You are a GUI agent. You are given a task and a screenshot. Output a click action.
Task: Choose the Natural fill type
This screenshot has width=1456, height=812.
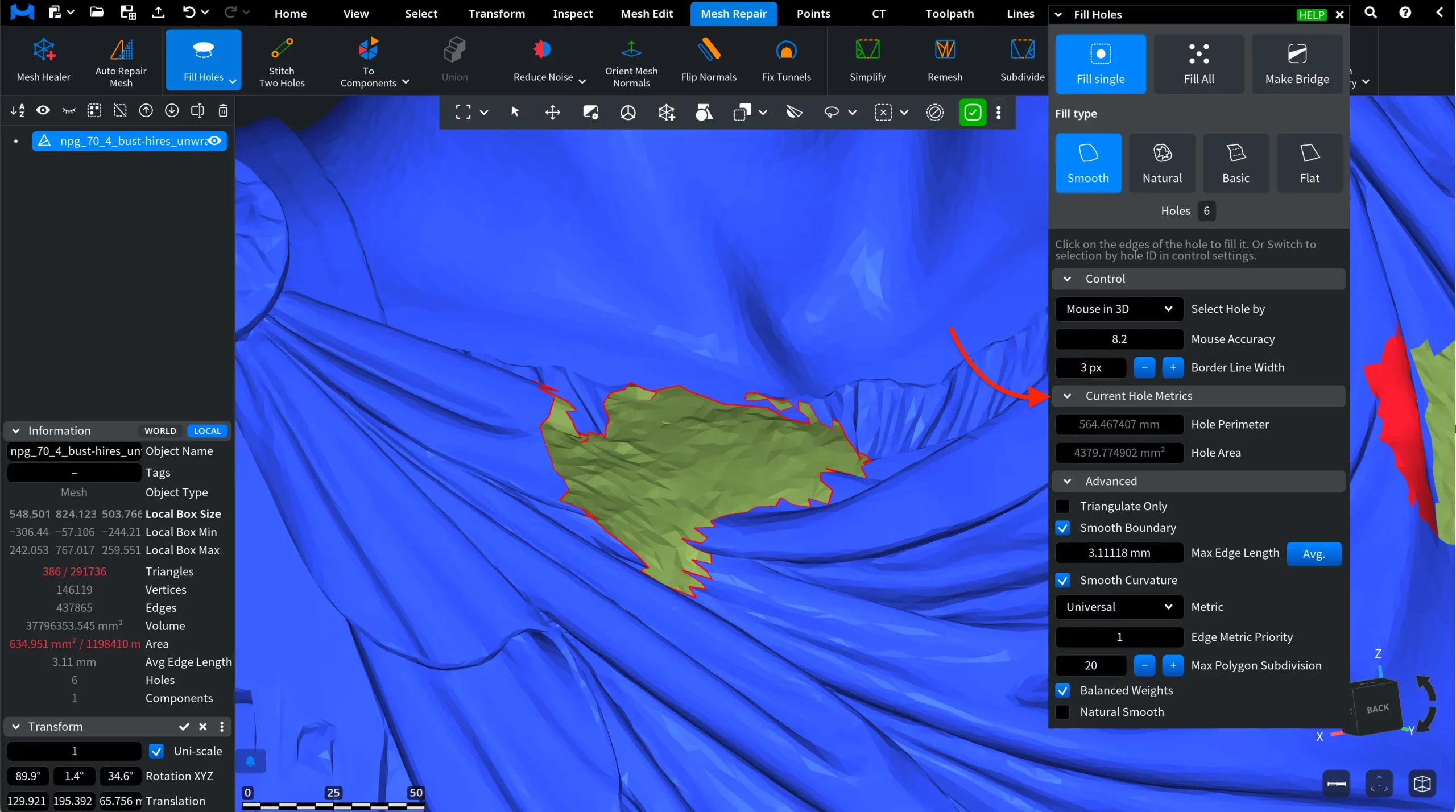pos(1161,163)
